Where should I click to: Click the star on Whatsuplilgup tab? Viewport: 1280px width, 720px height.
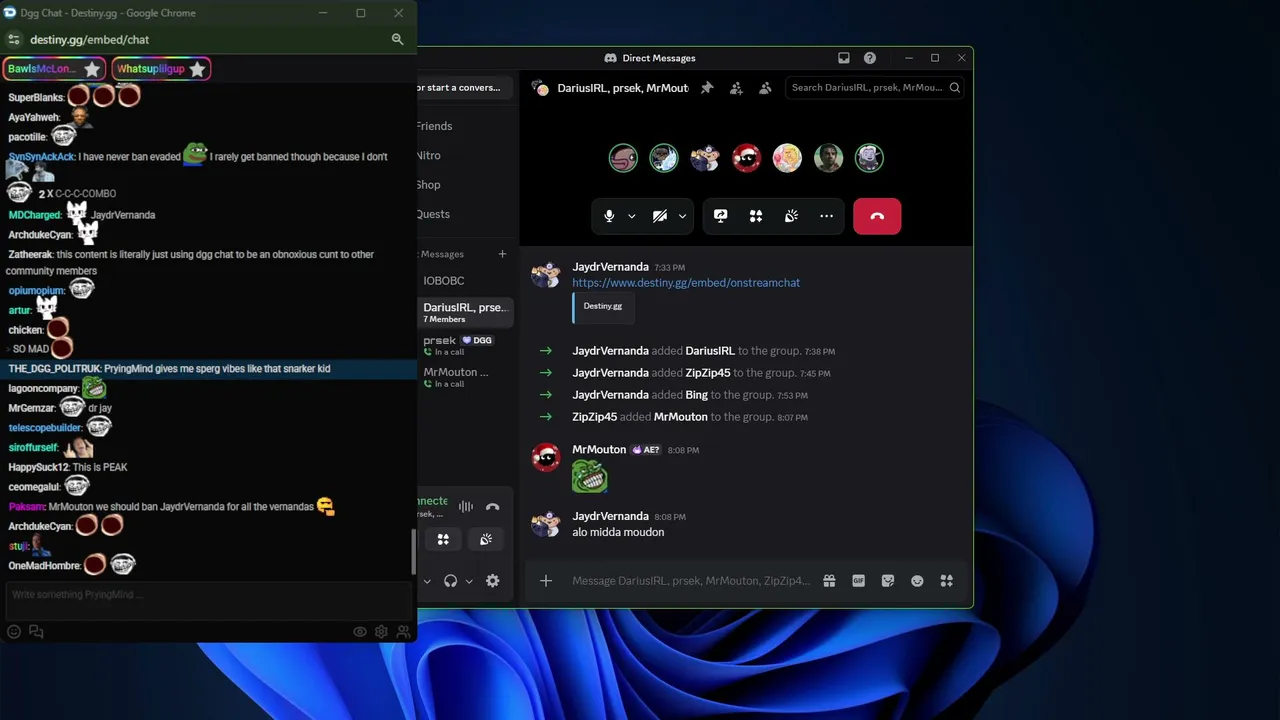tap(197, 69)
